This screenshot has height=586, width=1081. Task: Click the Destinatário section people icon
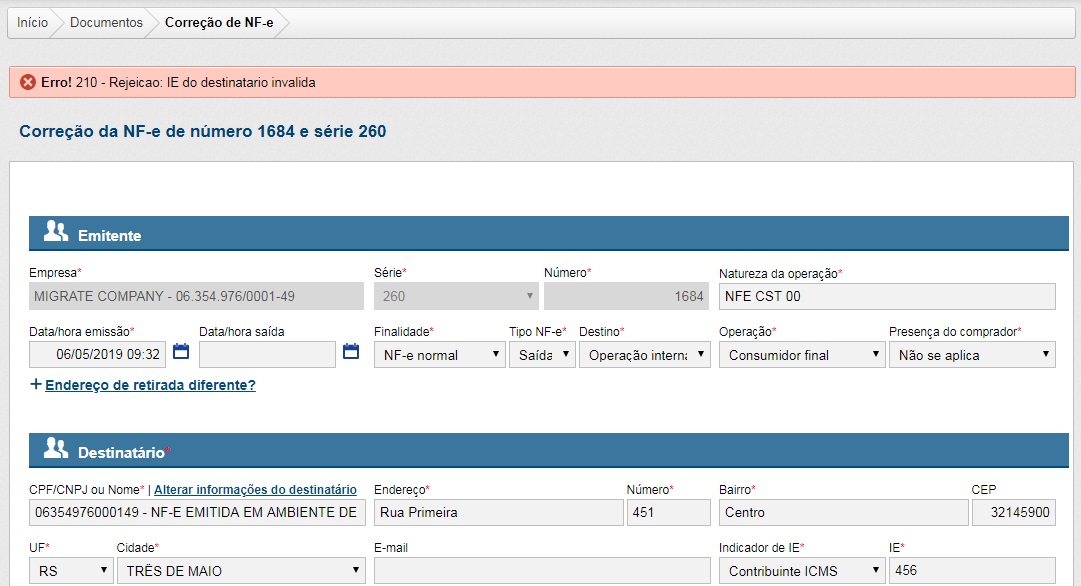(x=56, y=450)
